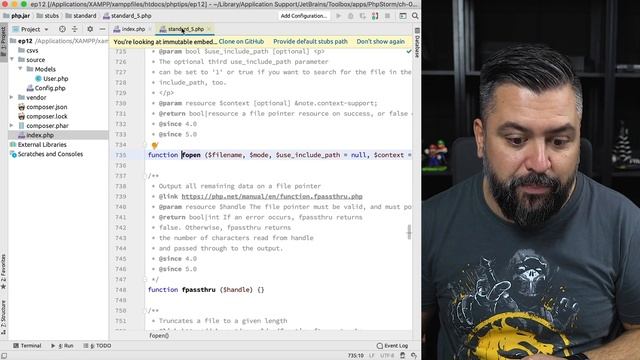The width and height of the screenshot is (640, 360).
Task: Select the ep12 project root
Action: 25,41
